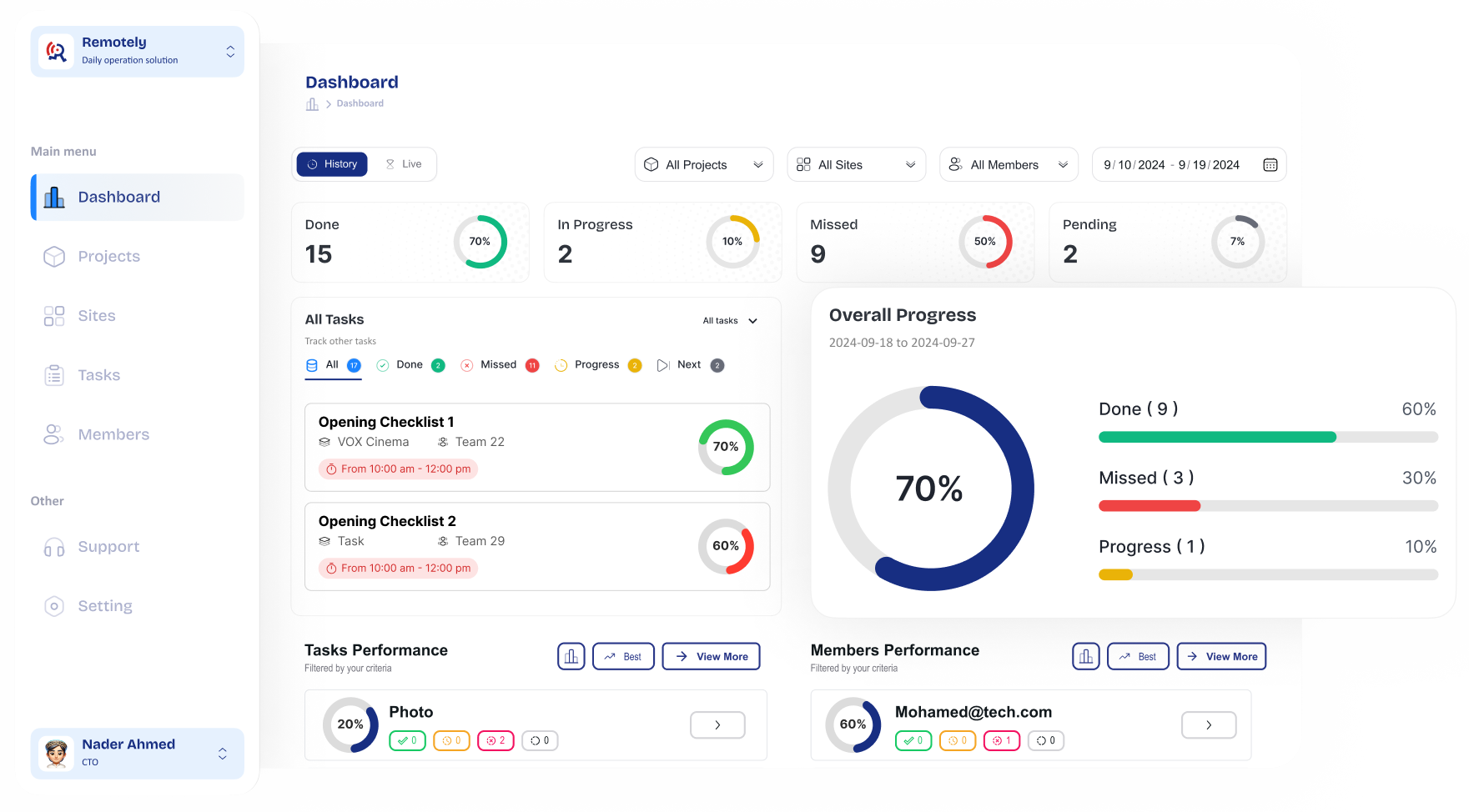Click Missed 50% ring indicator
Viewport: 1469px width, 812px height.
(985, 242)
